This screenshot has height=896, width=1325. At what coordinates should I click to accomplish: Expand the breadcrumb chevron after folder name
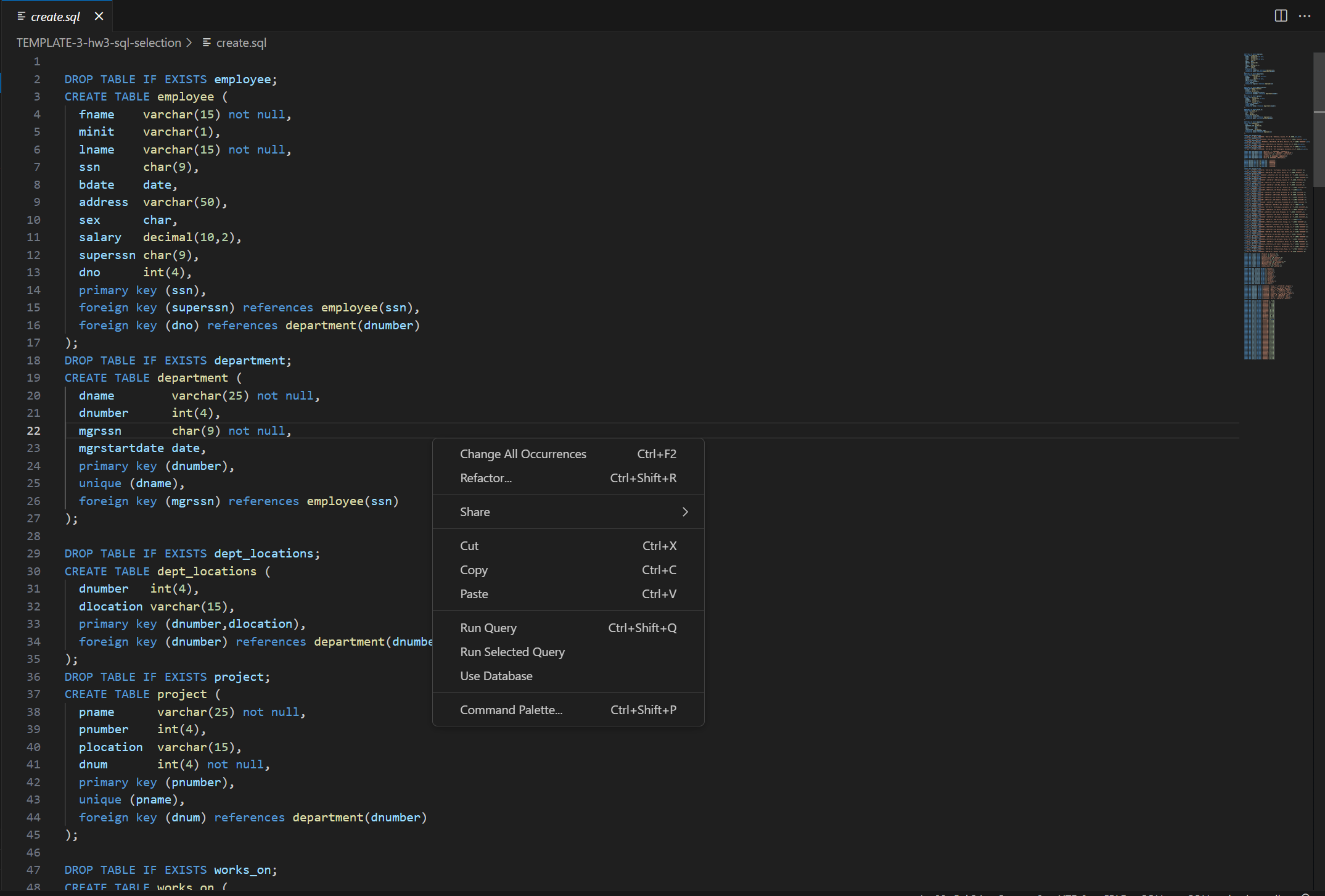click(x=189, y=43)
